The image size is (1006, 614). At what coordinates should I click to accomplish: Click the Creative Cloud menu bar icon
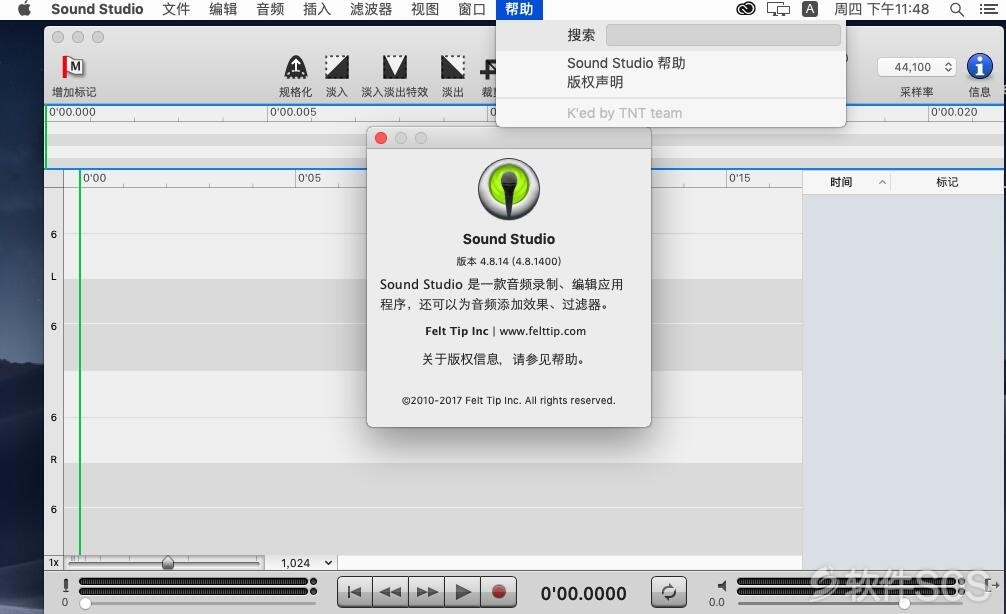(746, 9)
